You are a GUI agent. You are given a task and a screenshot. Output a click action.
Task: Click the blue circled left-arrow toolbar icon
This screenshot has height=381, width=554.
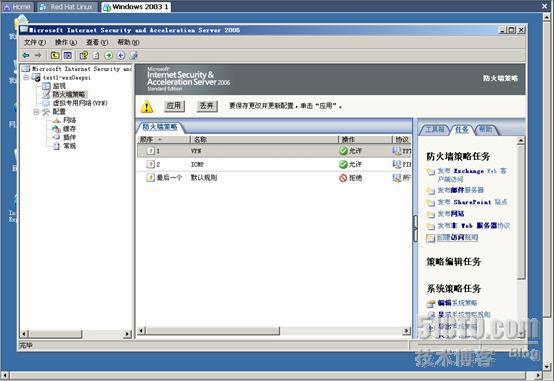(x=121, y=55)
